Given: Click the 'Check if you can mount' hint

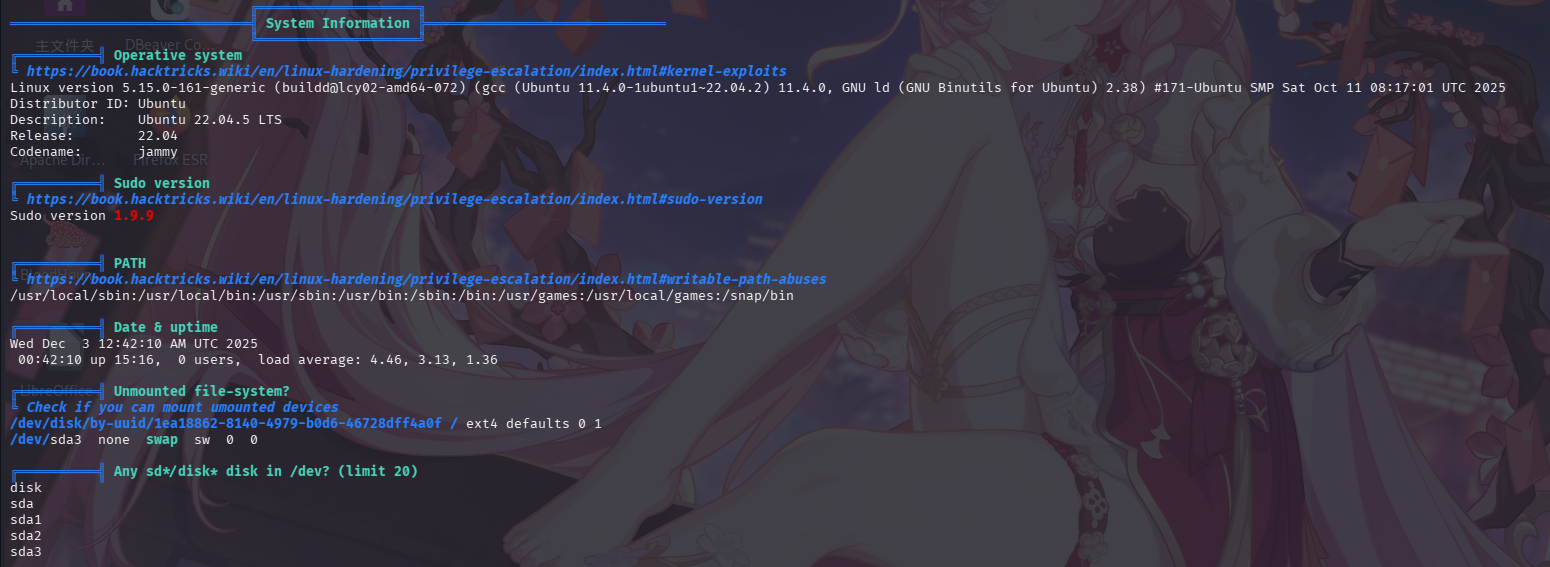Looking at the screenshot, I should tap(182, 408).
